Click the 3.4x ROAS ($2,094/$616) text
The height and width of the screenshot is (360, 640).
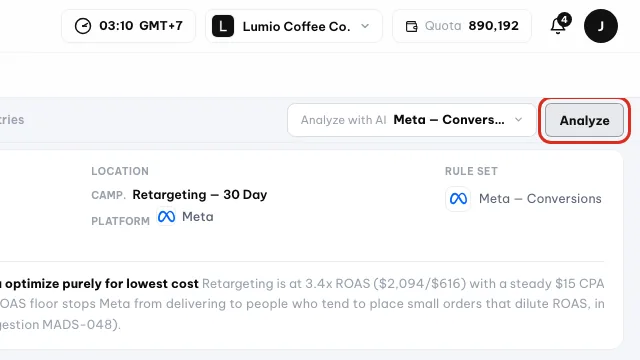point(386,283)
